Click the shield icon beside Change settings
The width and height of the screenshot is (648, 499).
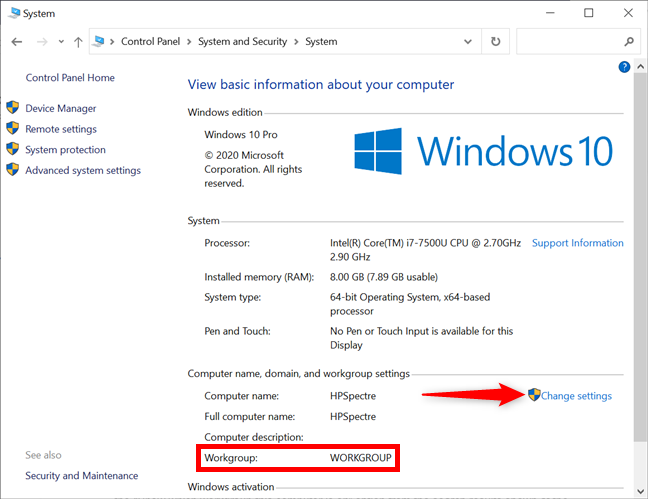click(x=534, y=395)
